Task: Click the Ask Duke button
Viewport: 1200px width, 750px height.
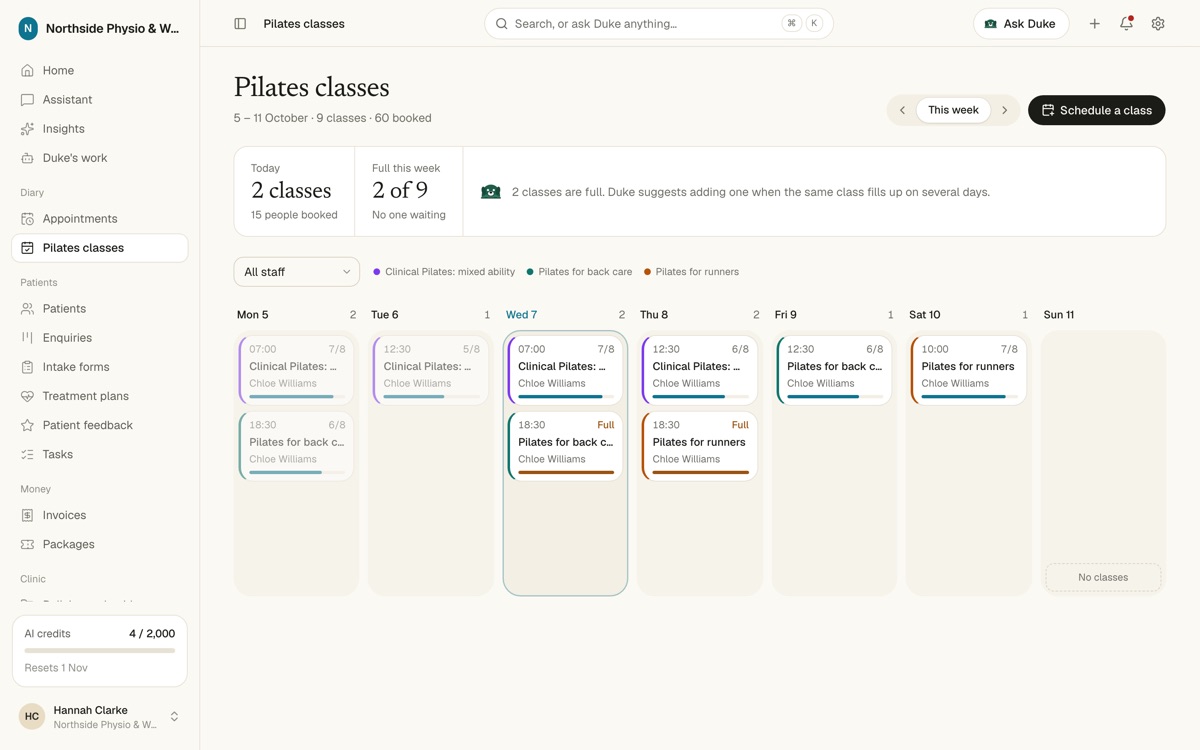Action: 1021,24
